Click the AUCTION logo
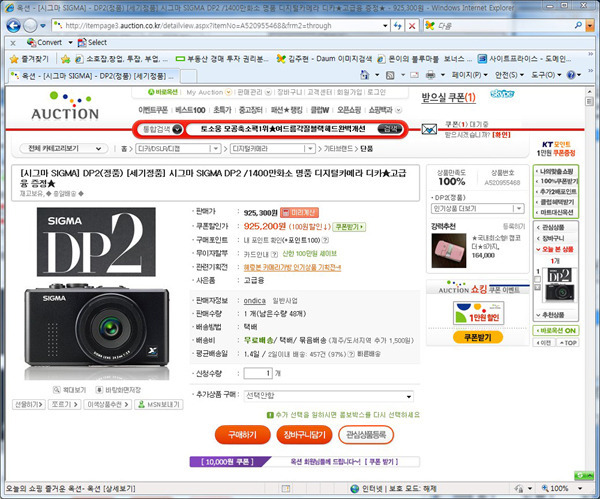Image resolution: width=600 pixels, height=499 pixels. coord(65,107)
